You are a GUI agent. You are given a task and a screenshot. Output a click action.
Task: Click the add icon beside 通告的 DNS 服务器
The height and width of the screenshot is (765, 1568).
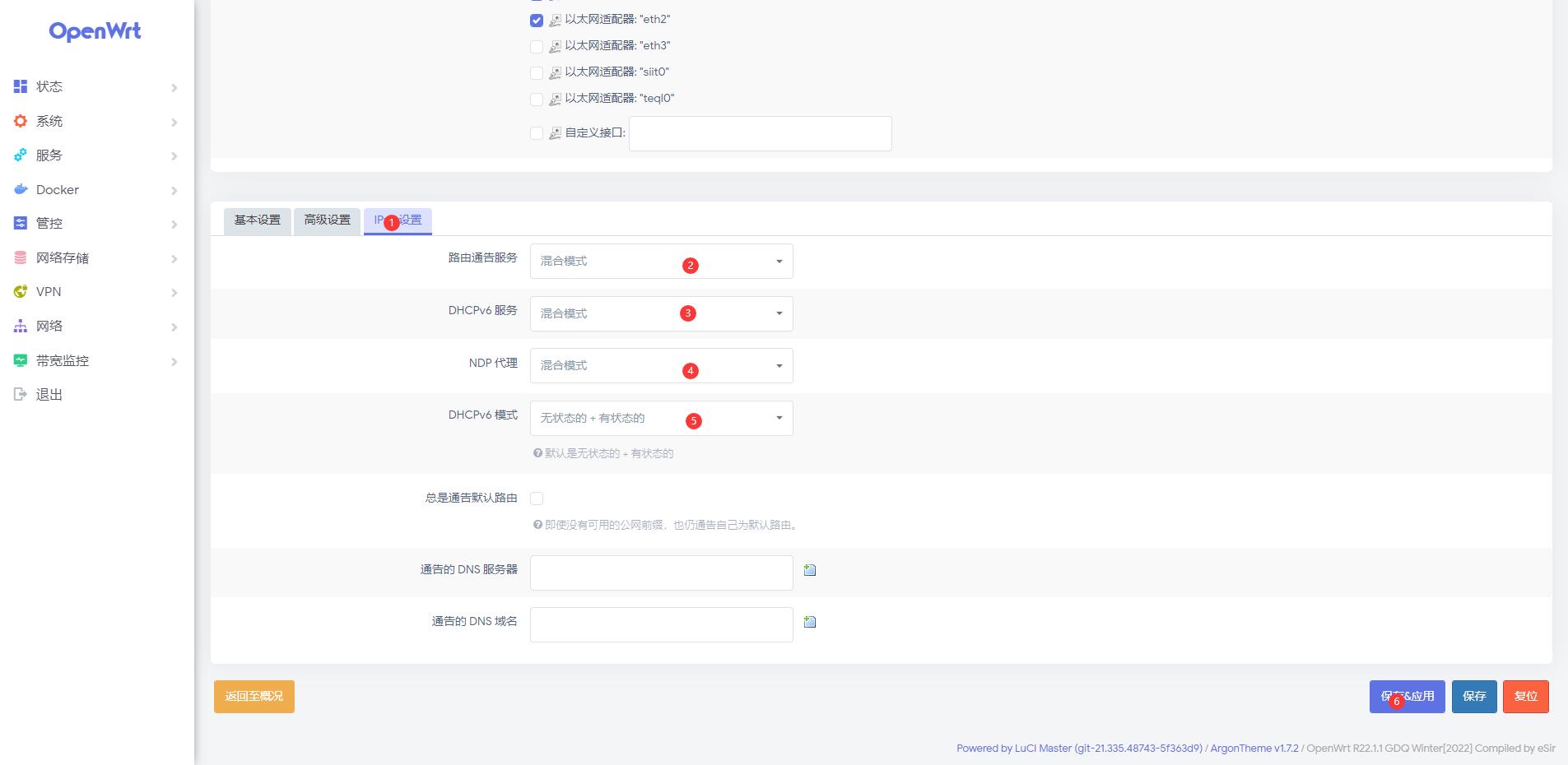coord(810,570)
